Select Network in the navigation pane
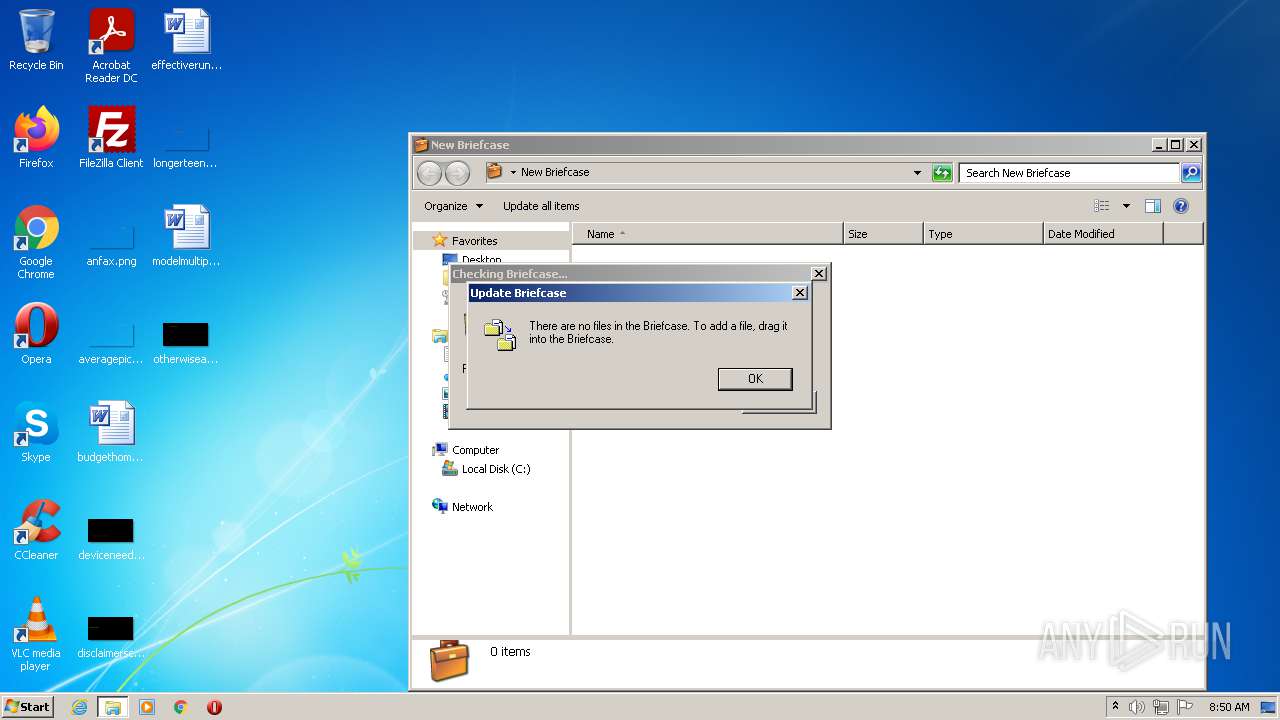1280x720 pixels. 472,507
